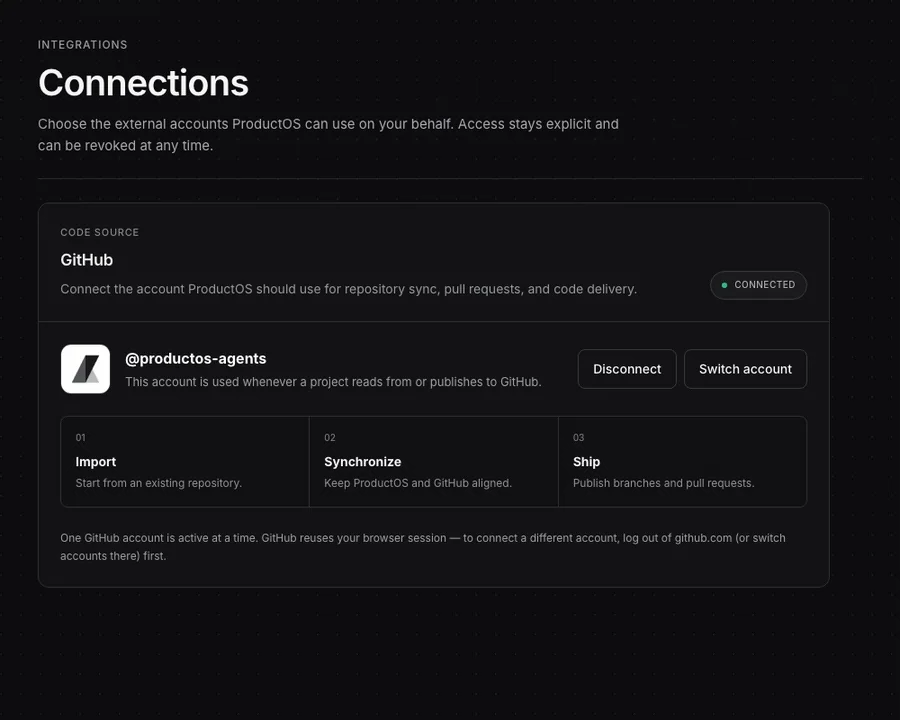Click the CONNECTED status badge

pos(758,285)
